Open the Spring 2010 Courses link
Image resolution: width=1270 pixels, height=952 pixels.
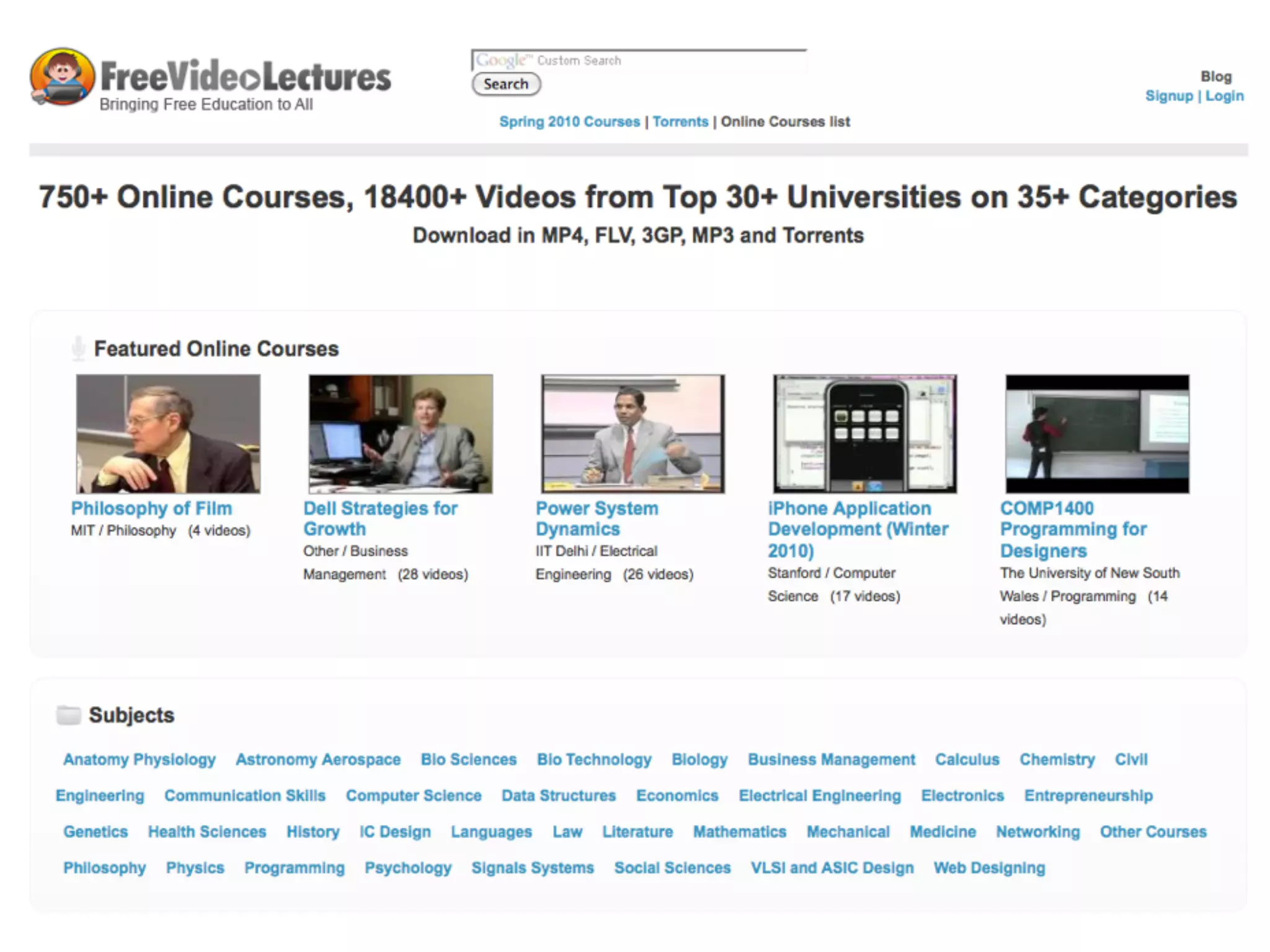tap(569, 122)
